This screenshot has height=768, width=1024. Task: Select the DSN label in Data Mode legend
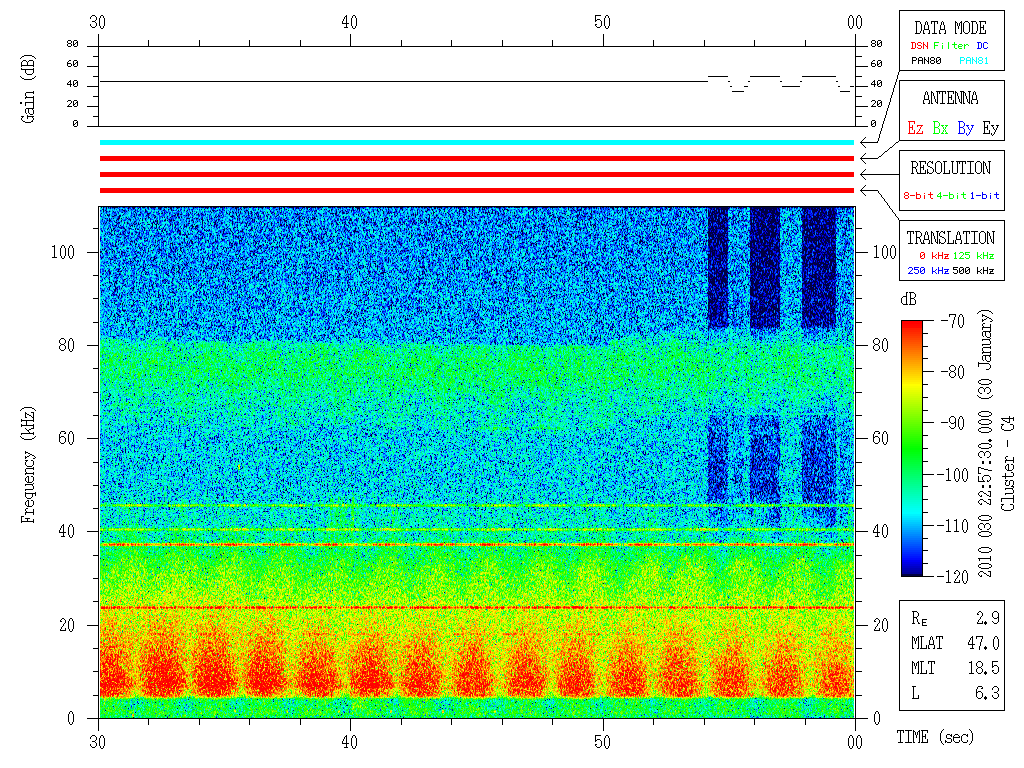coord(919,46)
